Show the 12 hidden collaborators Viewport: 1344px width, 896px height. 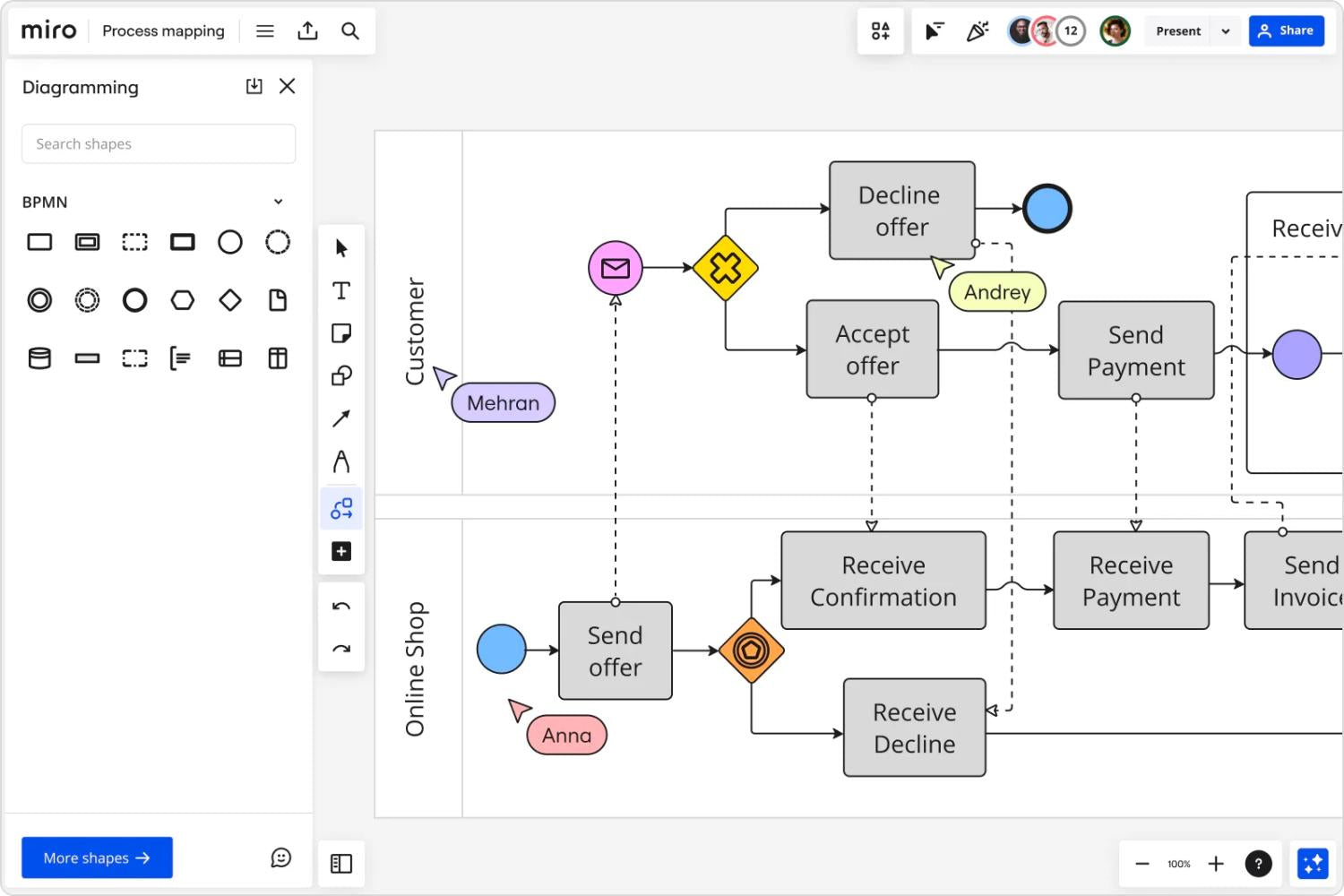pyautogui.click(x=1070, y=30)
